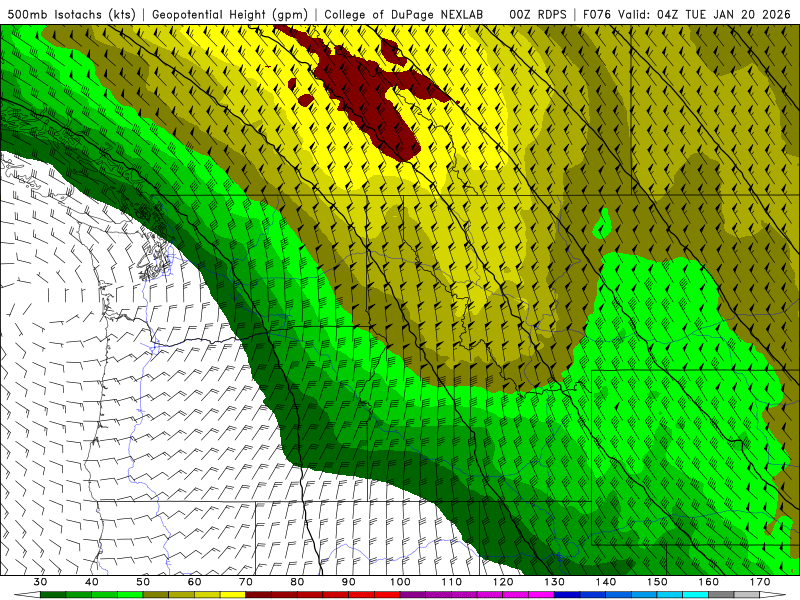
Task: Click the dark blue swatch starting at 130
Action: (x=567, y=595)
